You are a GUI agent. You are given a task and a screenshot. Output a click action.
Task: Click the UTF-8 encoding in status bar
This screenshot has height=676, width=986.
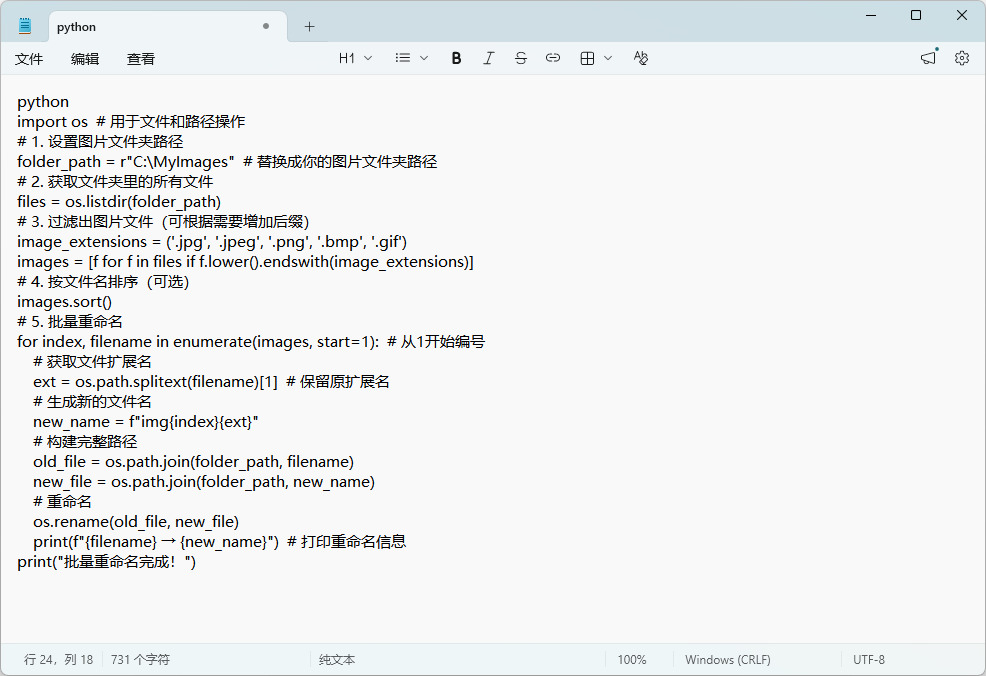(868, 660)
